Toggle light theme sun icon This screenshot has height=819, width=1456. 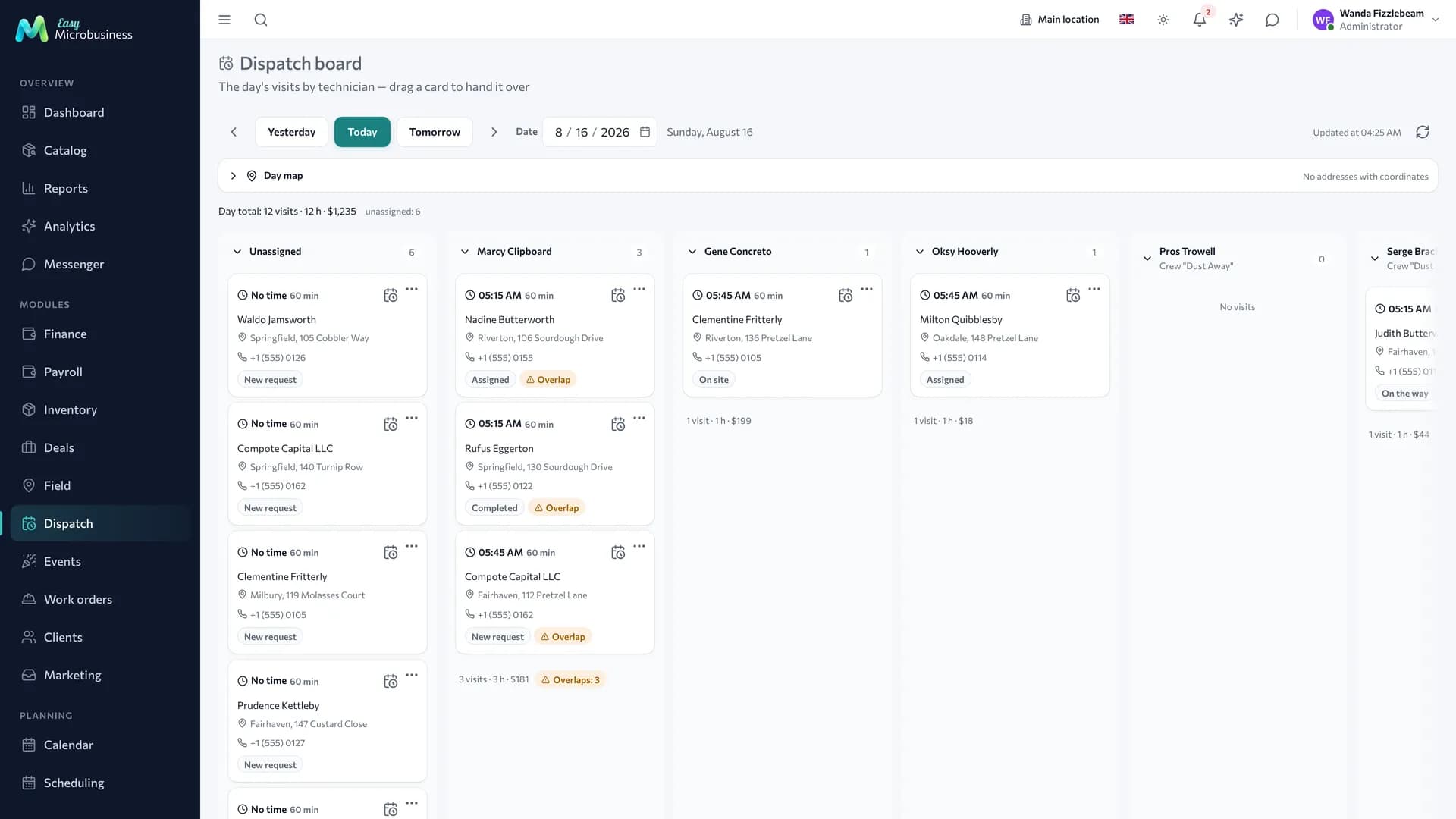(1163, 20)
